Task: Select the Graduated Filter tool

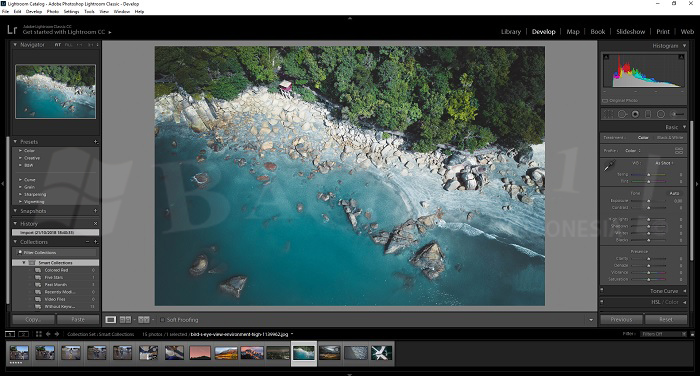Action: click(x=648, y=114)
